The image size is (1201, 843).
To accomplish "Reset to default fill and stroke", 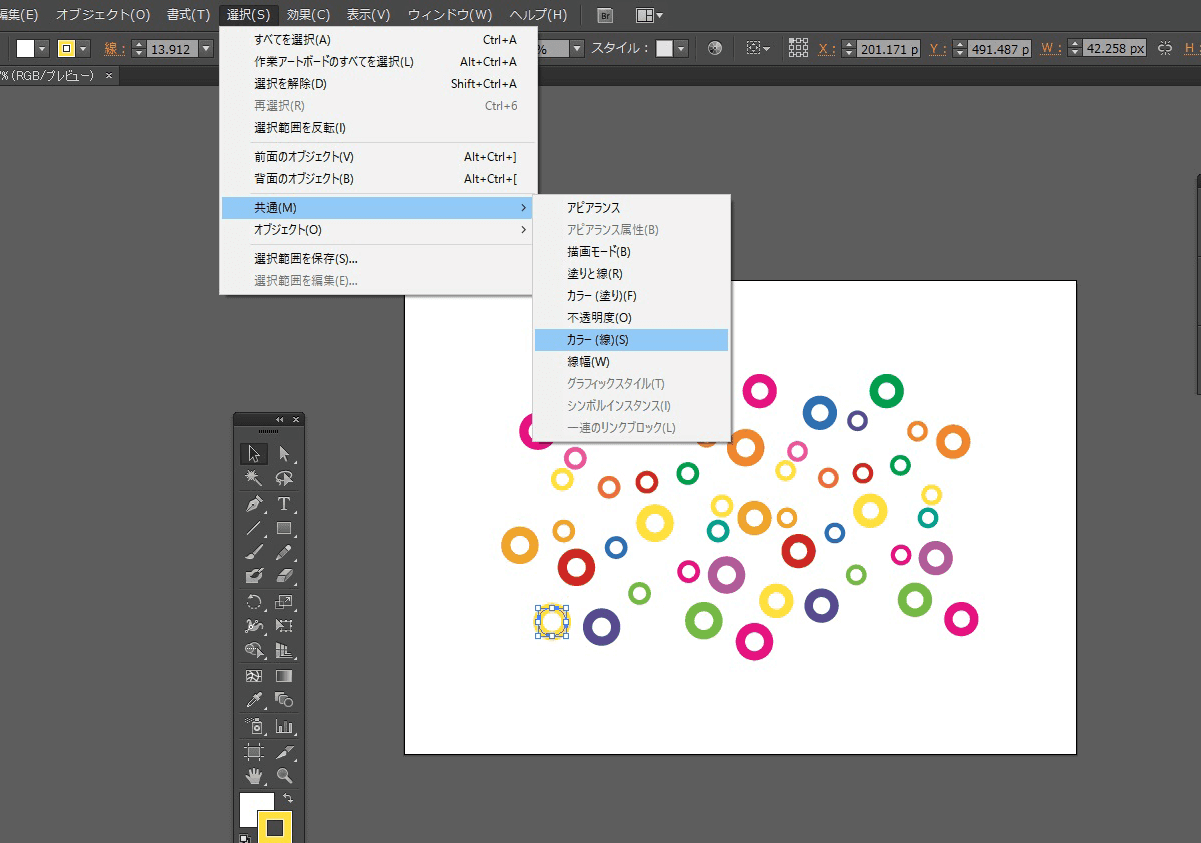I will tap(243, 838).
